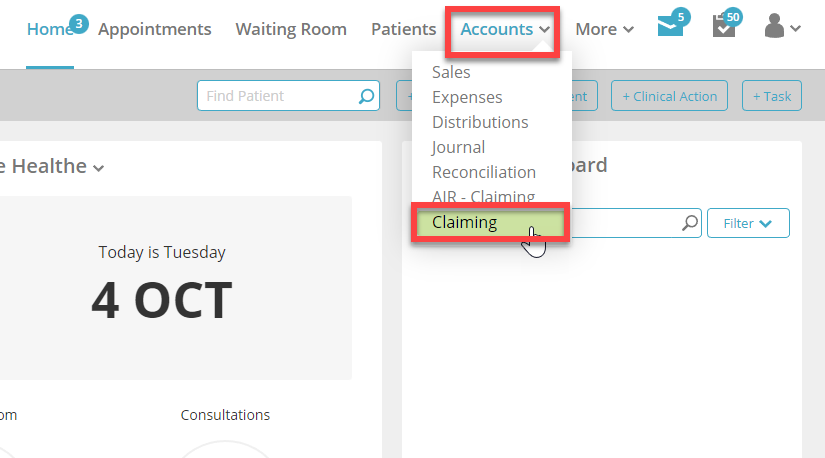Expand the Filter dropdown
The image size is (825, 458).
click(748, 223)
